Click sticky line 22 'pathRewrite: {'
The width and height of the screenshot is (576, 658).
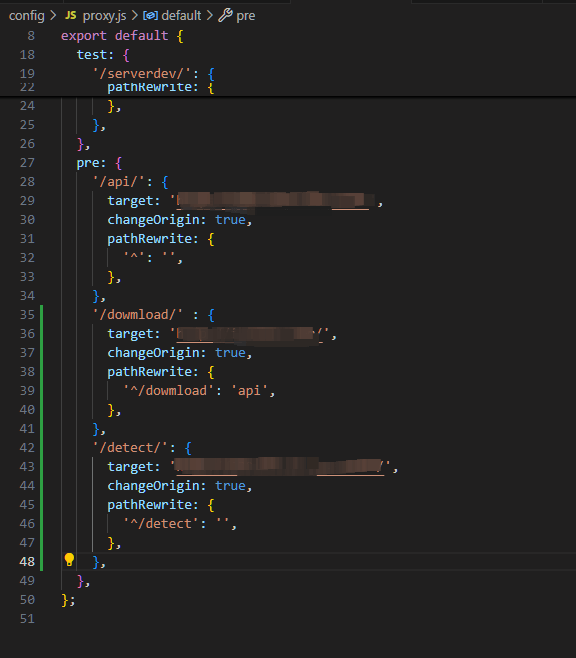click(x=161, y=87)
